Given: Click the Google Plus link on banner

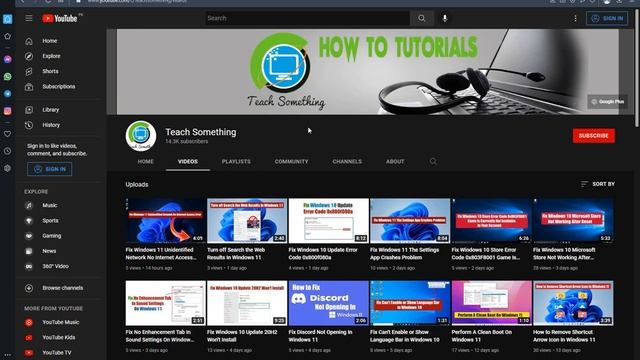Looking at the screenshot, I should (x=607, y=102).
